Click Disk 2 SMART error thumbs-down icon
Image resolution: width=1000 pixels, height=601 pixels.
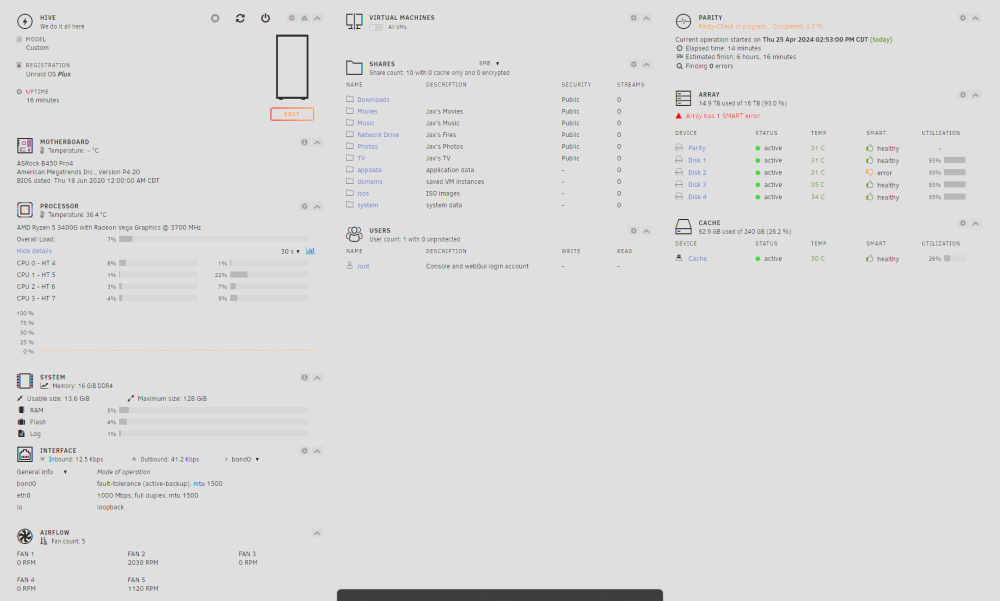point(869,172)
